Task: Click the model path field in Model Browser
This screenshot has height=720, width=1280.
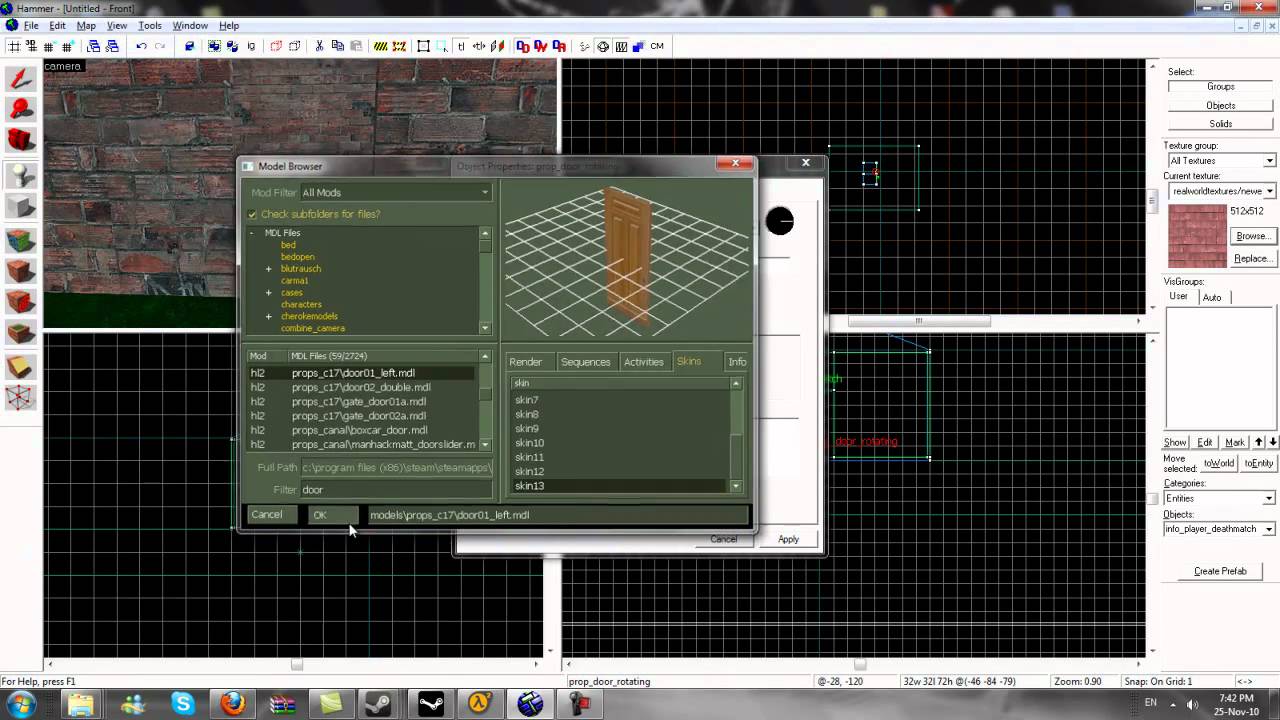Action: point(557,515)
